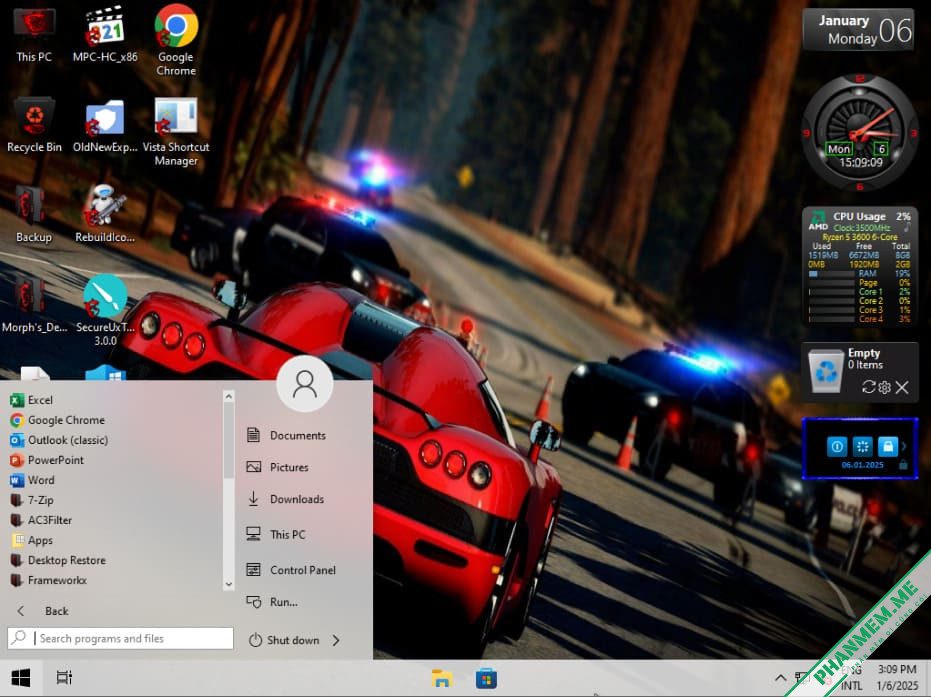Open Task View on the taskbar

coord(64,677)
